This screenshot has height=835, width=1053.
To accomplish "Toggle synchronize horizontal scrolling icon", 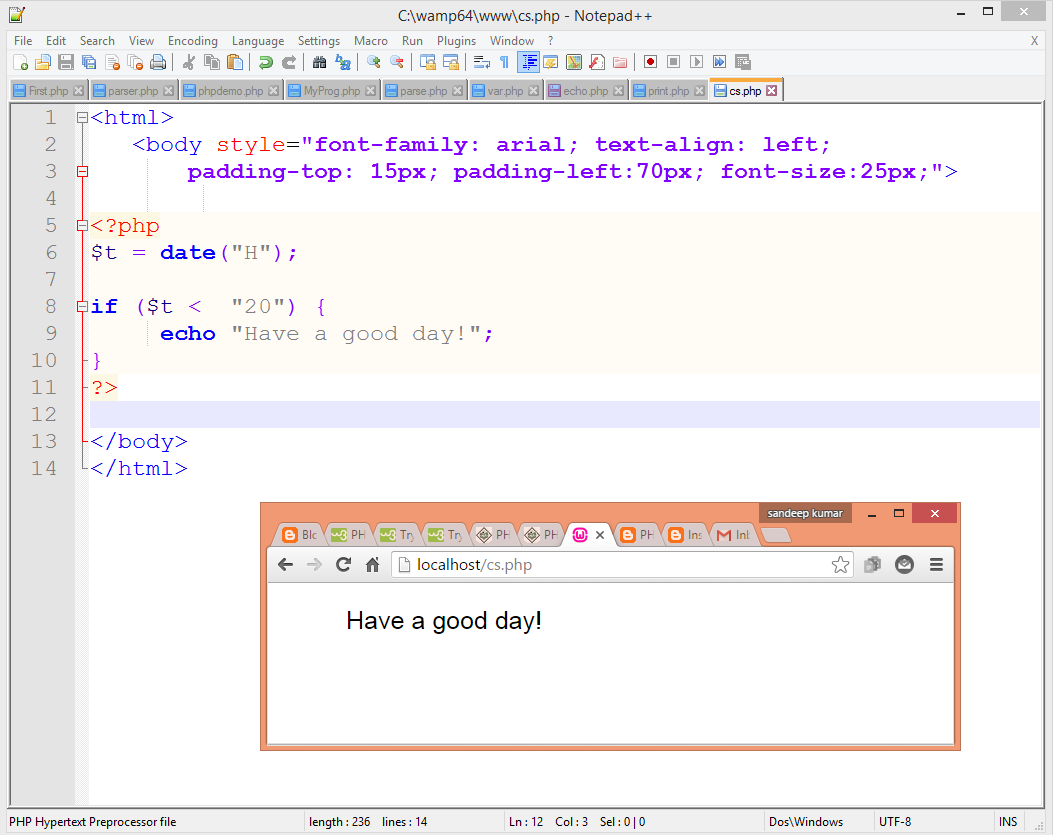I will pos(451,62).
